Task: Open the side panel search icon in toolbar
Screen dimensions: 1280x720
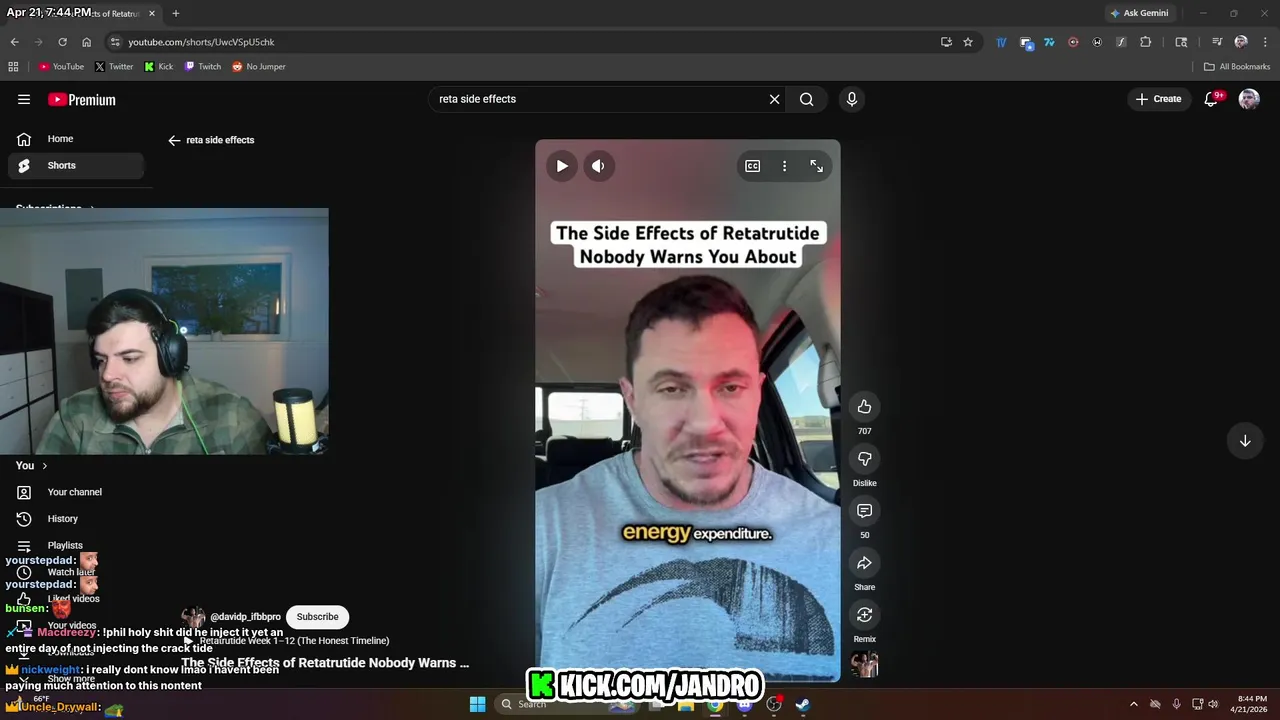Action: click(x=1181, y=42)
